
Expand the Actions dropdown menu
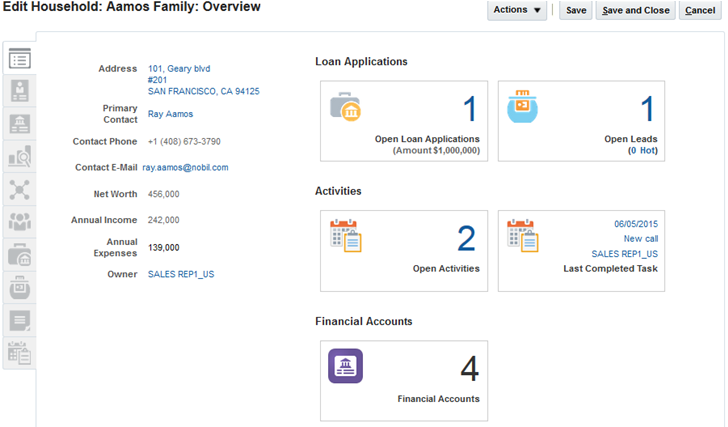point(517,10)
